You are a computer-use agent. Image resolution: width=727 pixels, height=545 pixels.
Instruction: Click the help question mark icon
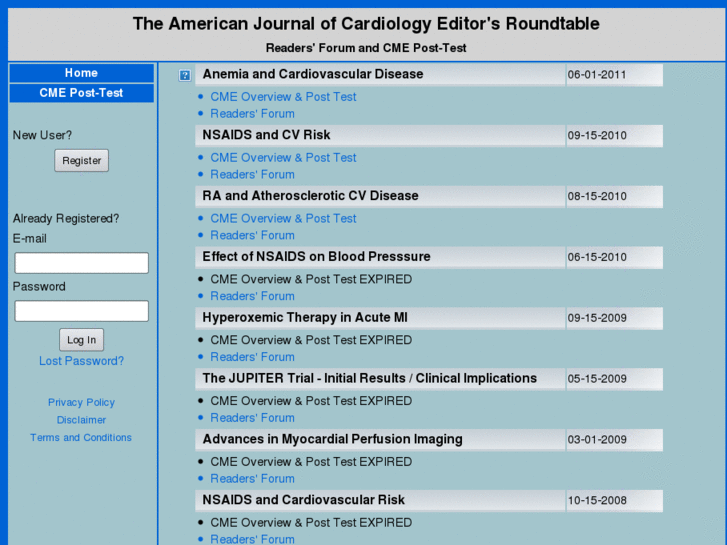click(185, 75)
